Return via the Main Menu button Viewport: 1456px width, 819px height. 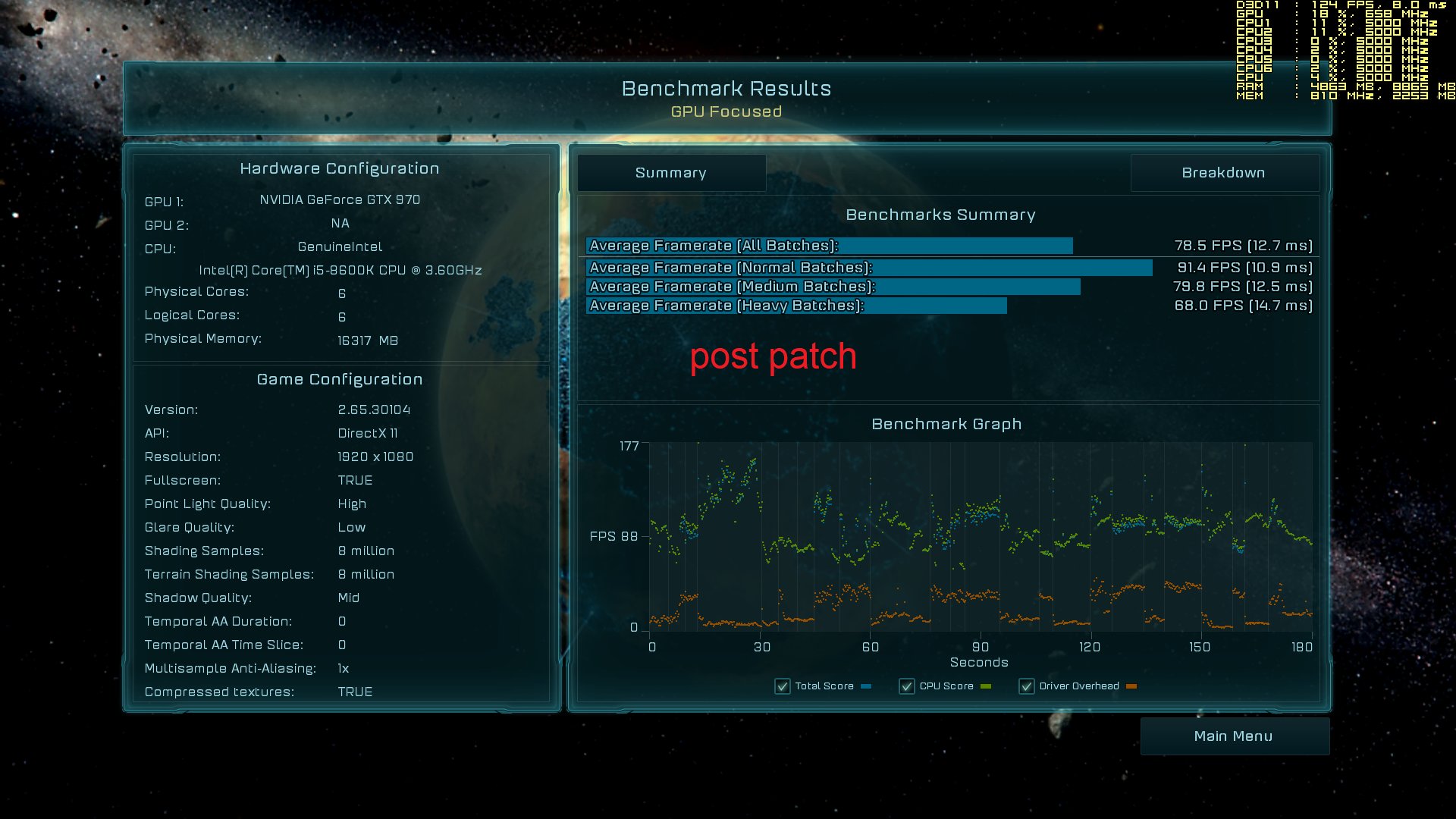point(1234,736)
